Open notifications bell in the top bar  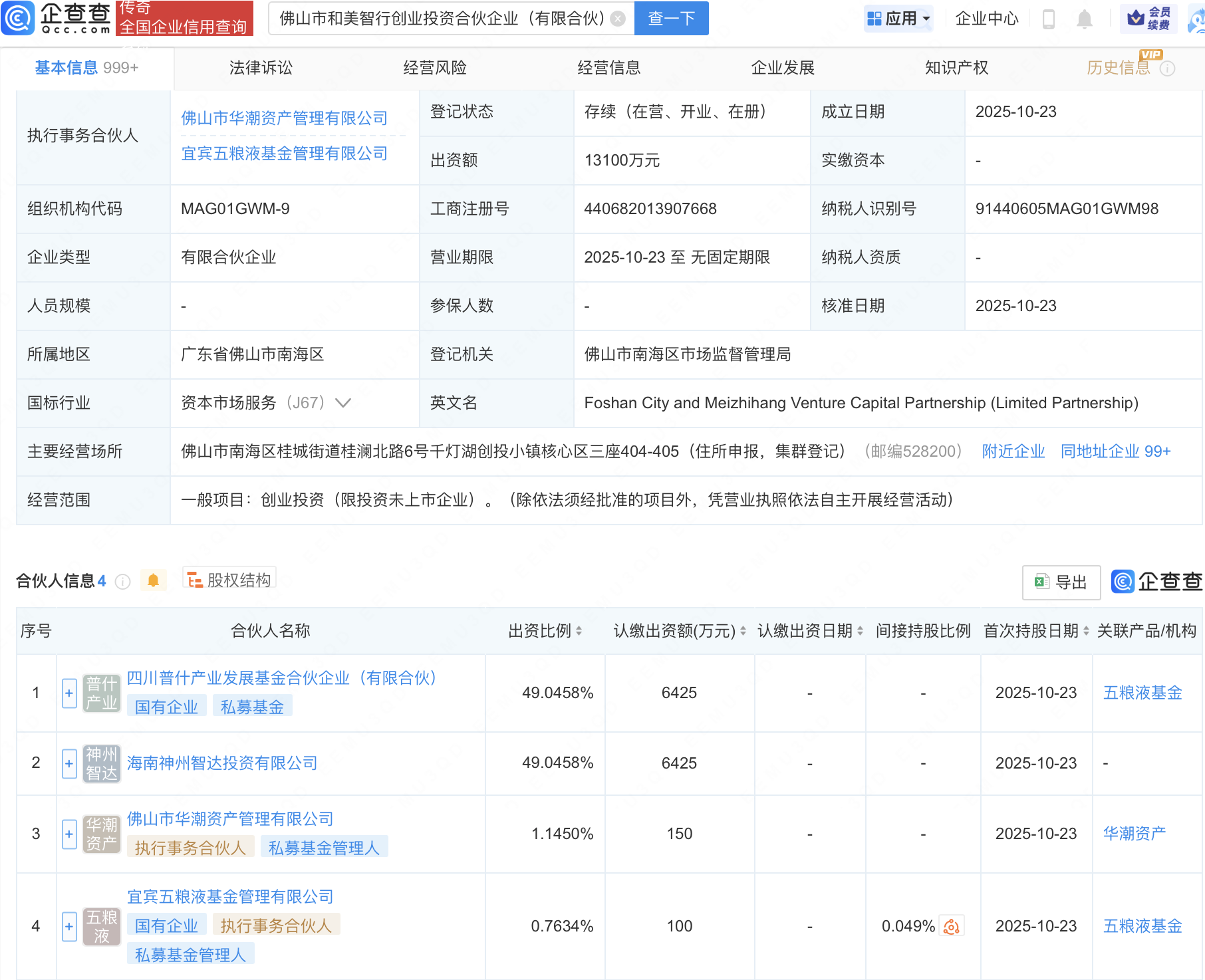coord(1084,19)
